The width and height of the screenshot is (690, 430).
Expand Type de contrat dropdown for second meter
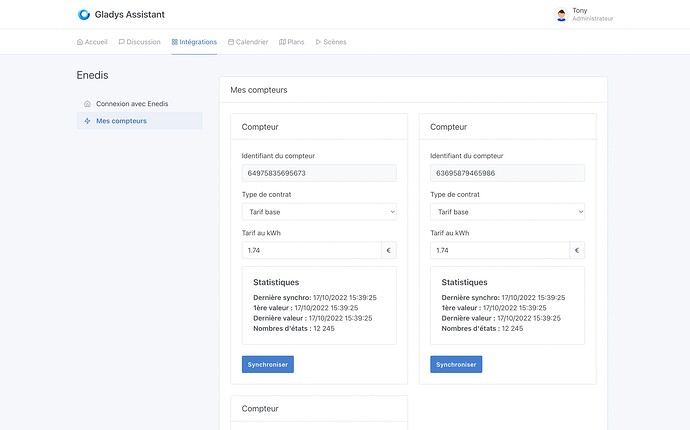click(x=507, y=212)
